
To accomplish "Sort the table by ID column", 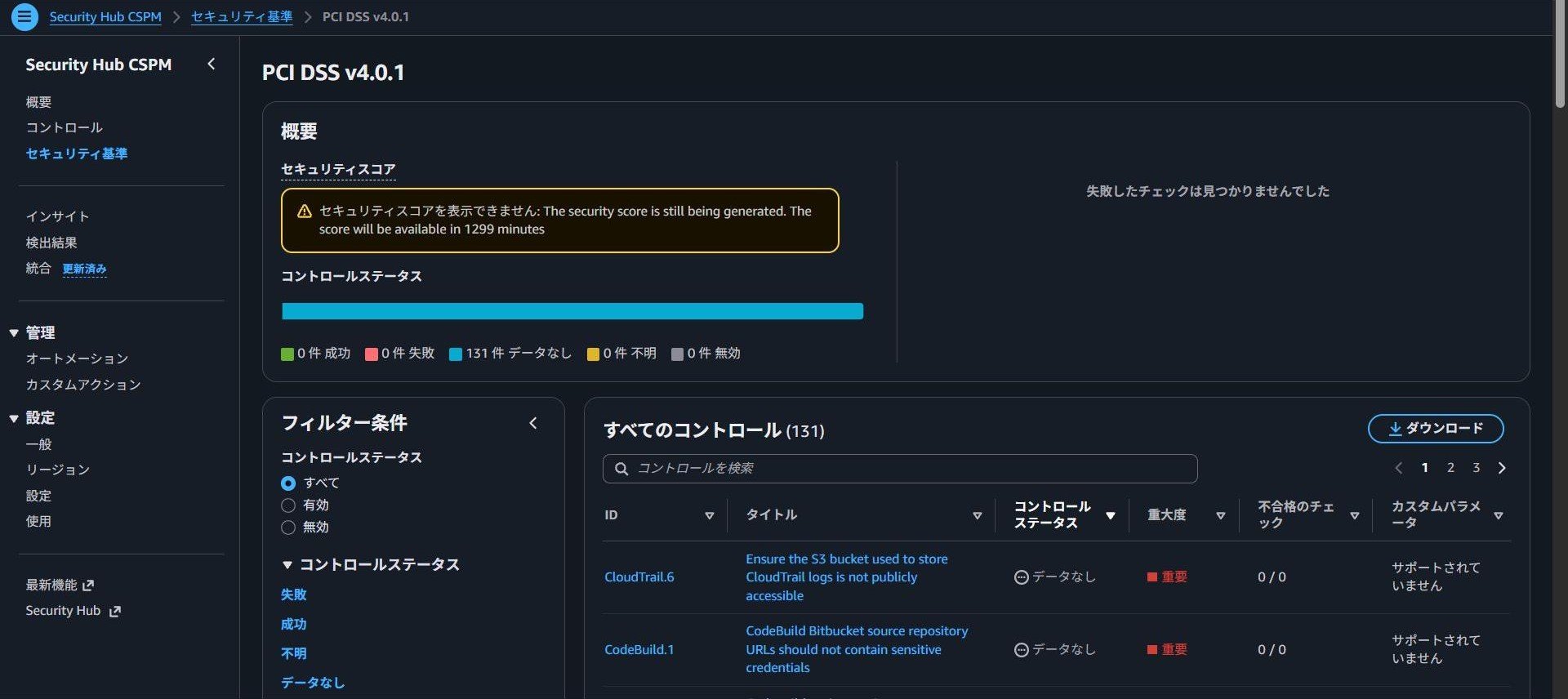I will tap(709, 515).
